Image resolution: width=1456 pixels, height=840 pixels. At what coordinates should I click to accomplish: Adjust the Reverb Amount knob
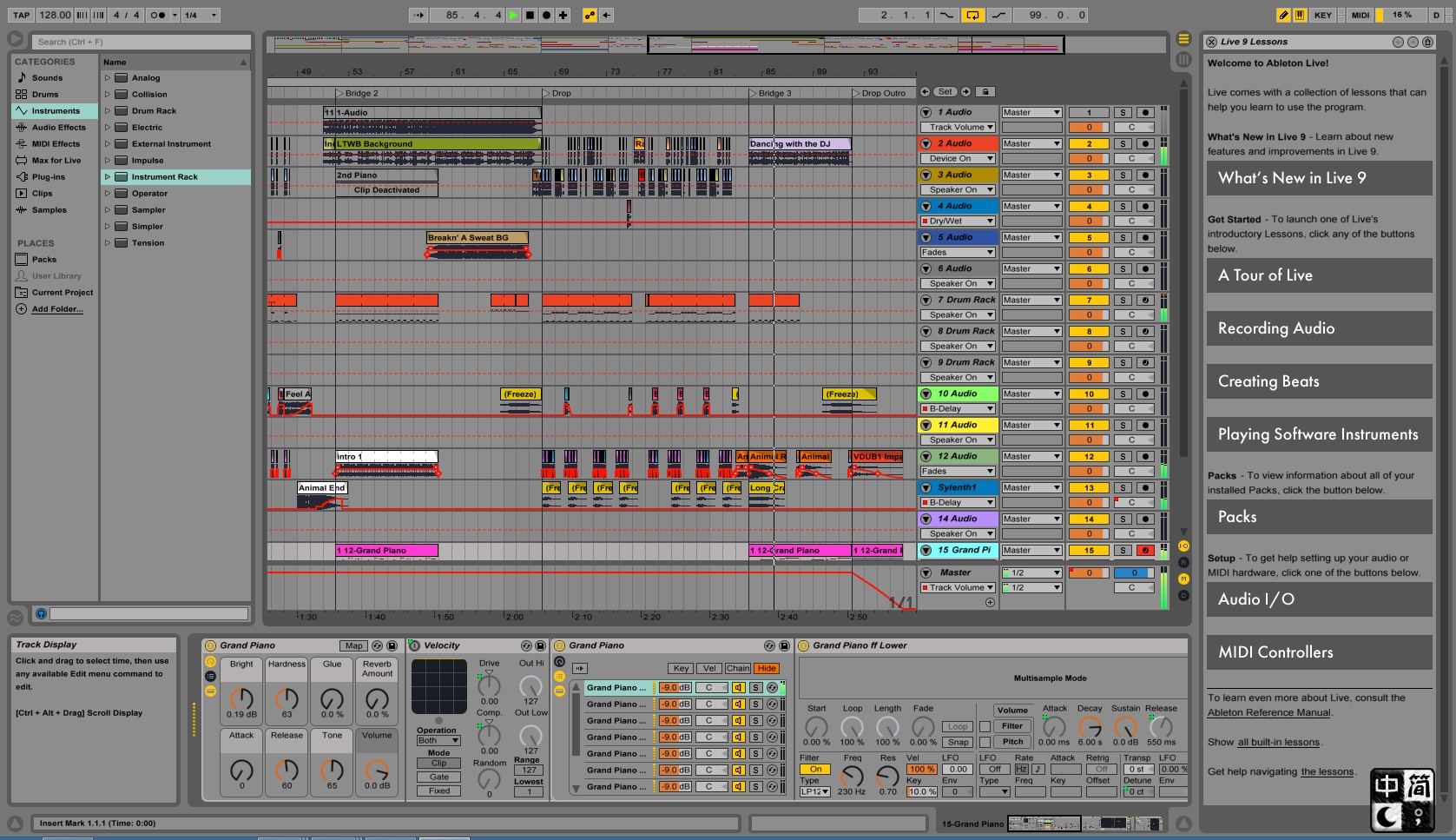click(377, 698)
